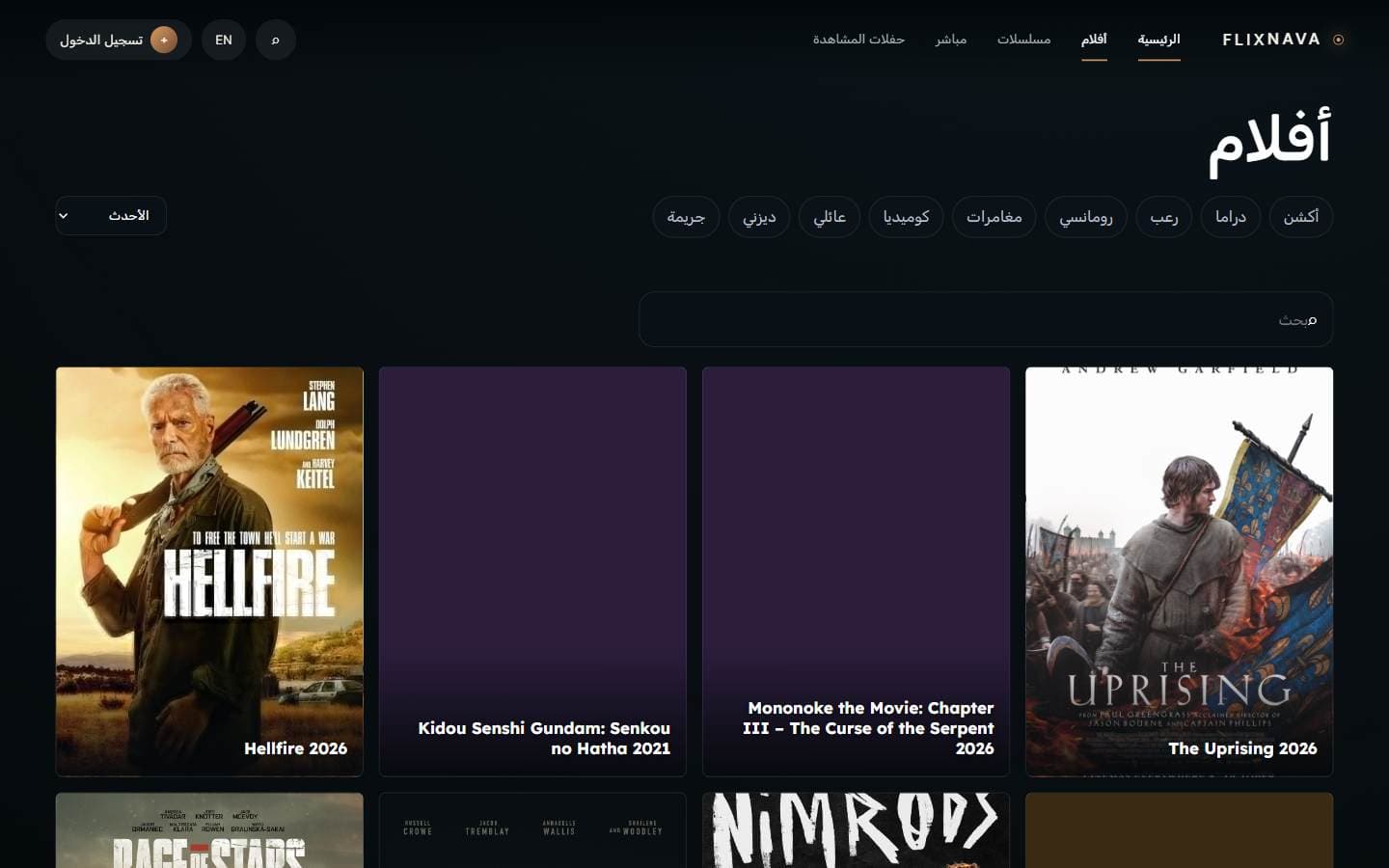Filter by the دراما genre chip
Image resolution: width=1389 pixels, height=868 pixels.
(1231, 217)
